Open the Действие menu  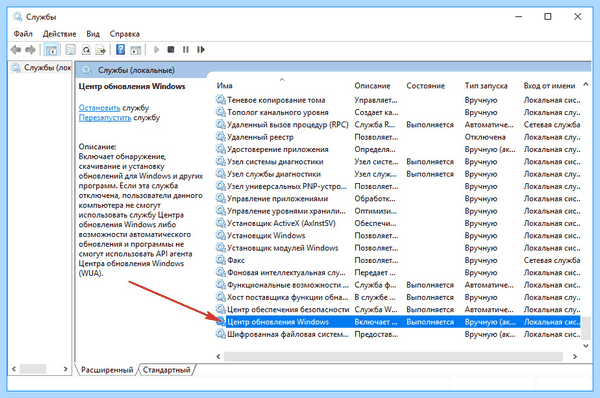pos(59,34)
